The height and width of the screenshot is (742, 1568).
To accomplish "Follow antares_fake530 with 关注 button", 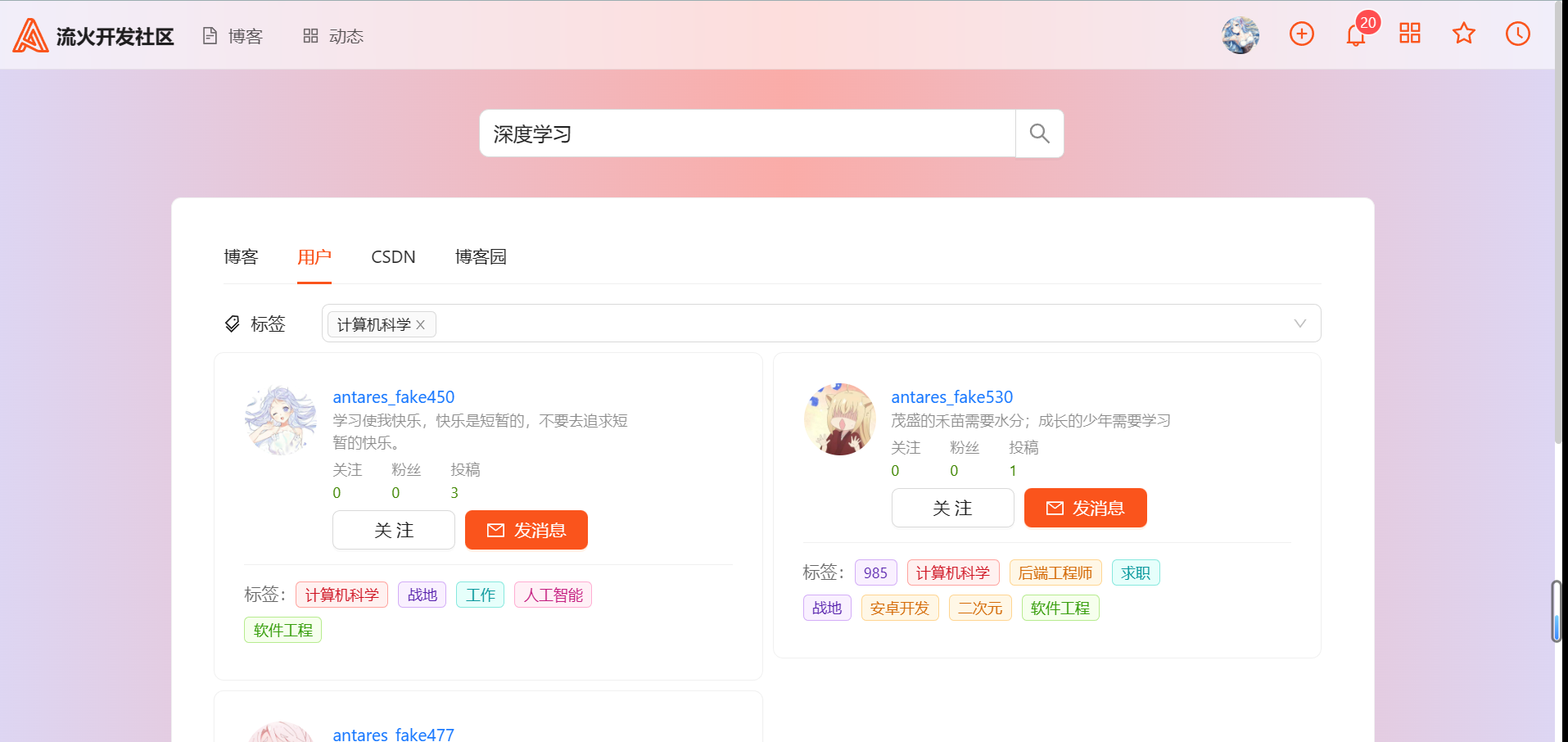I will coord(953,508).
